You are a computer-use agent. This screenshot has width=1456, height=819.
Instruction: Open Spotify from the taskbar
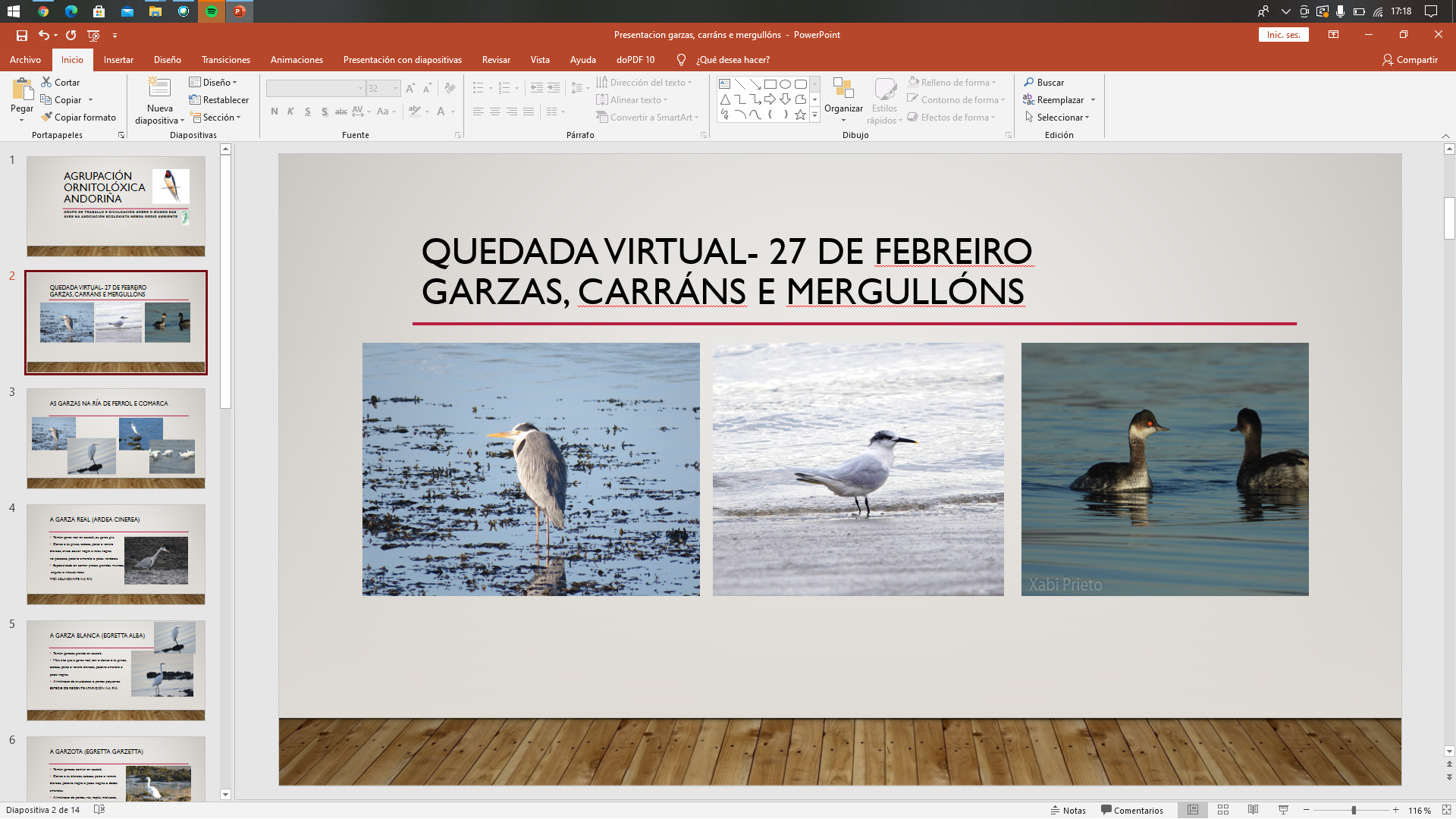tap(212, 11)
